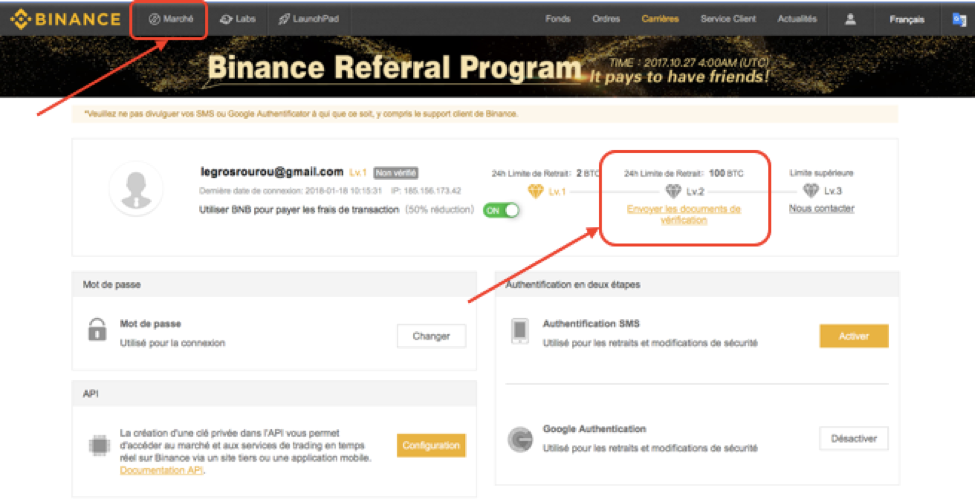Image resolution: width=975 pixels, height=499 pixels.
Task: Click the Binance logo
Action: pyautogui.click(x=65, y=19)
